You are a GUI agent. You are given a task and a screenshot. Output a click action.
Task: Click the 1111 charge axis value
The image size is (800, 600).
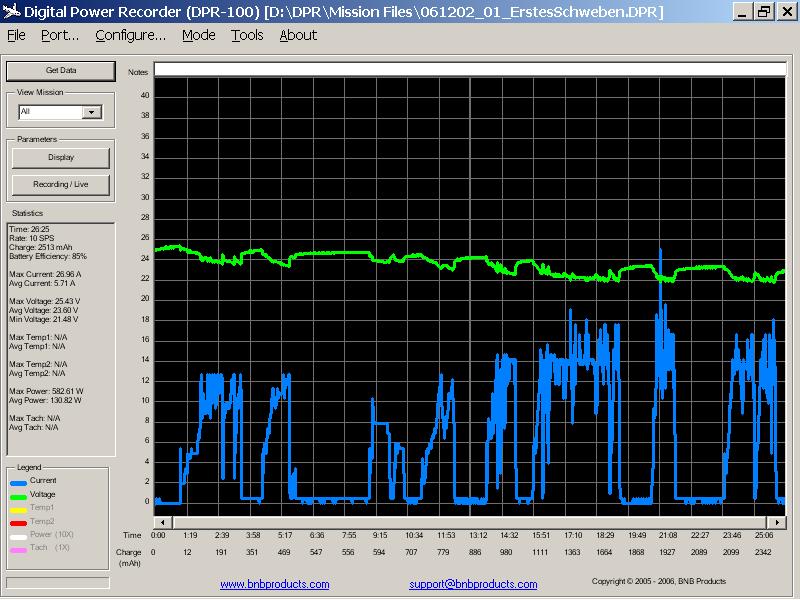point(540,552)
